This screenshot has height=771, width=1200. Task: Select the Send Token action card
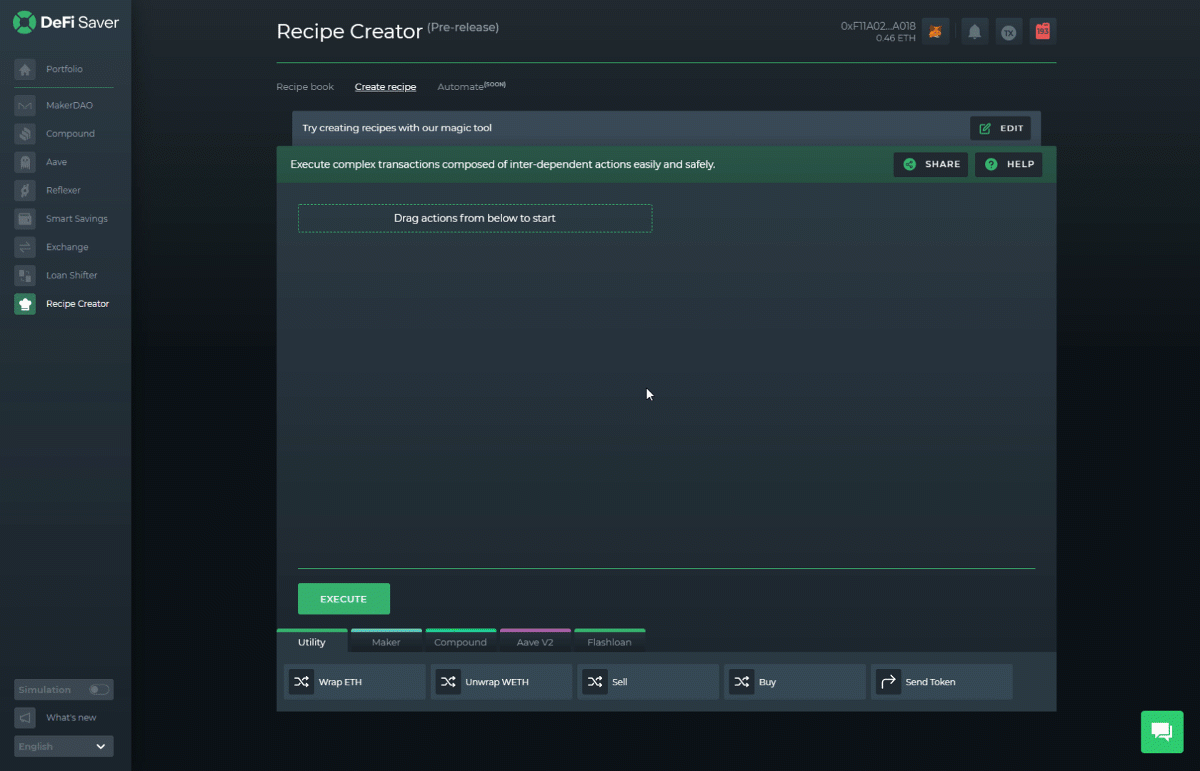pyautogui.click(x=941, y=681)
